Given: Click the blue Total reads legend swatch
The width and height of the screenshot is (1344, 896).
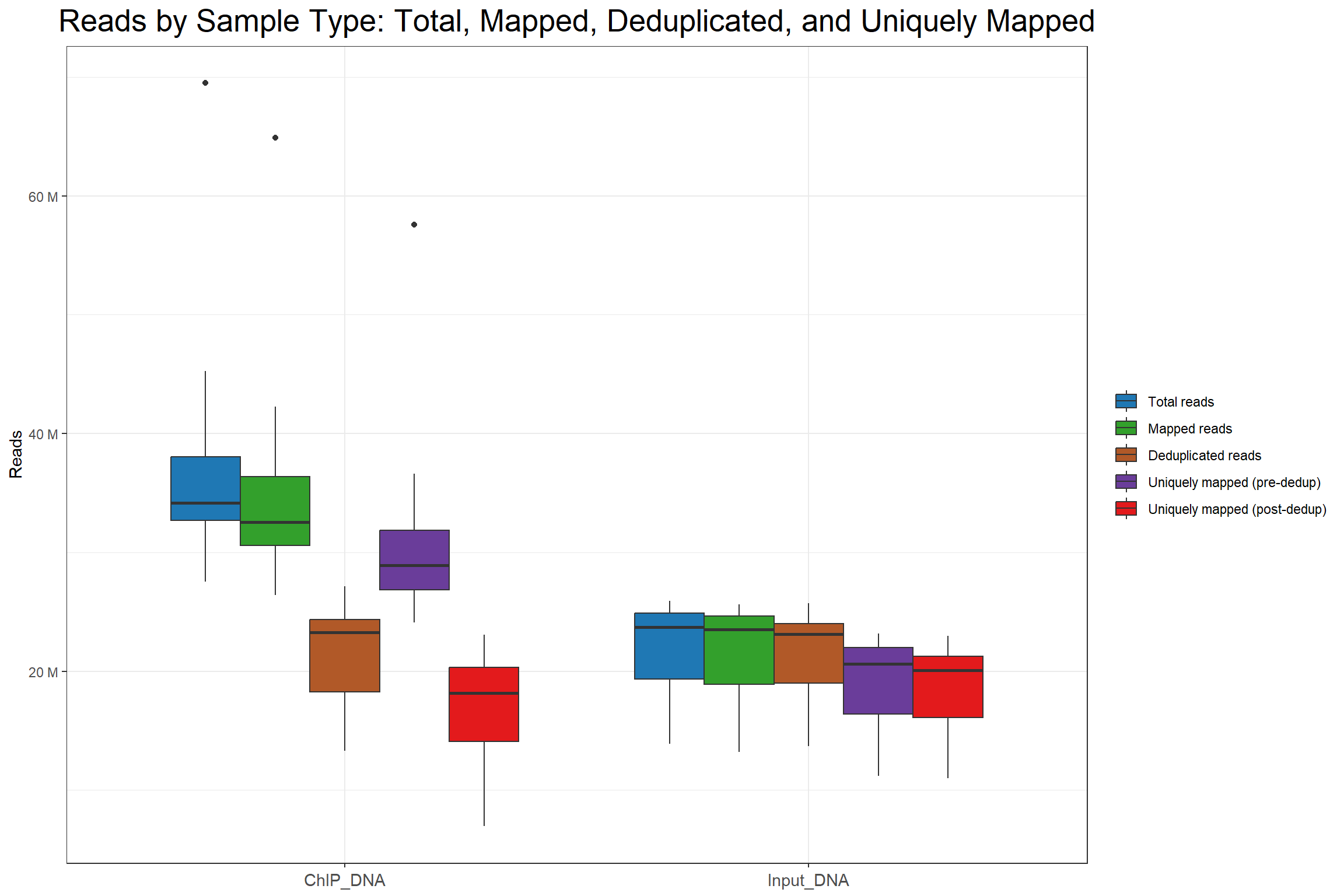Looking at the screenshot, I should [x=1126, y=401].
